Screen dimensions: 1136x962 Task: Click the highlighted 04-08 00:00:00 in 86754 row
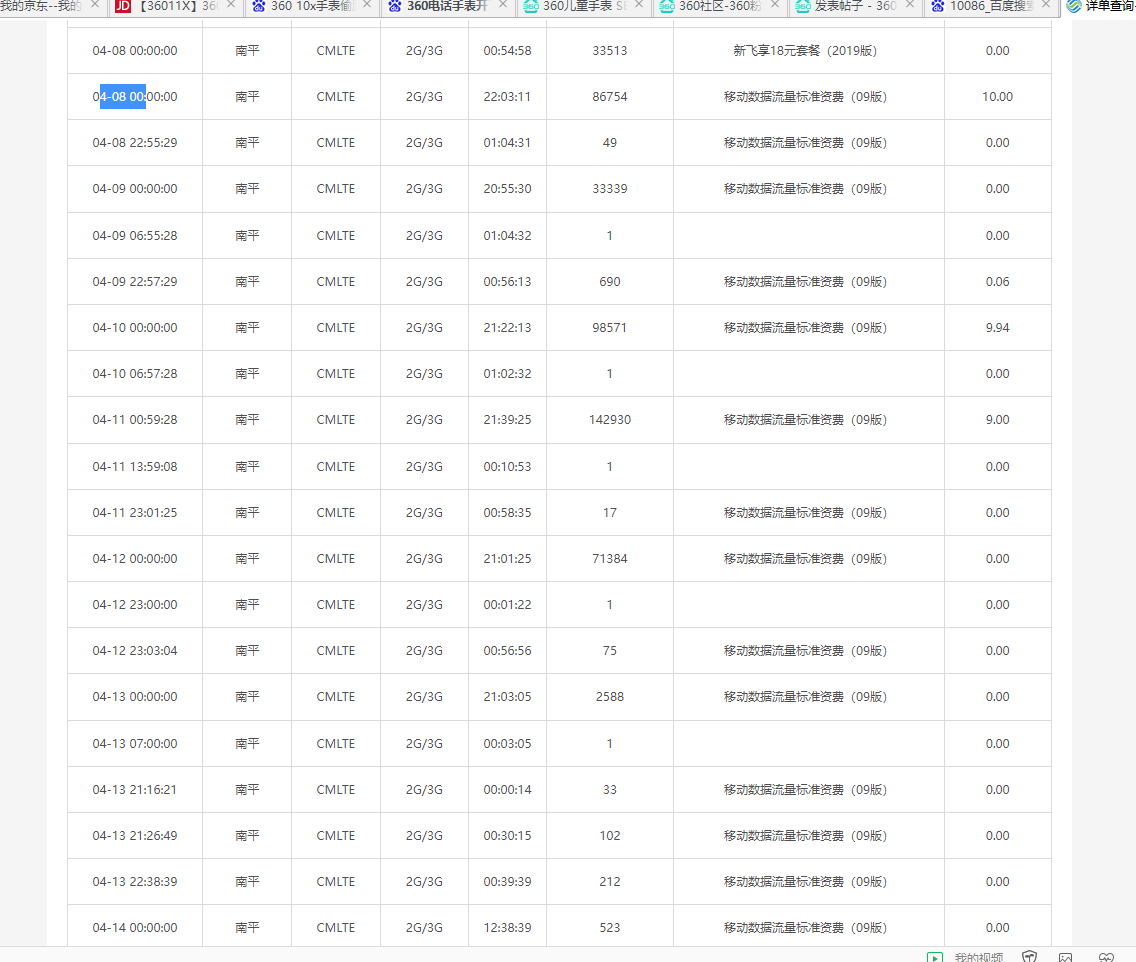135,96
